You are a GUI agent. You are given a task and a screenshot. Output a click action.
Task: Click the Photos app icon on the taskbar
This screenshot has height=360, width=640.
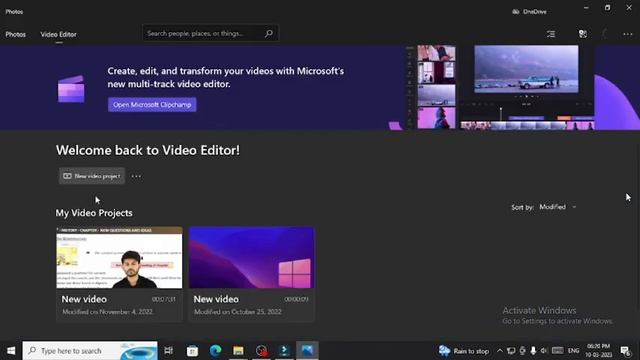tap(307, 351)
